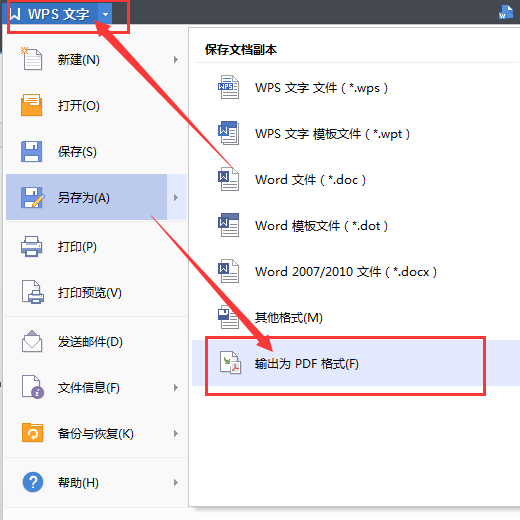
Task: Click the document icon in title bar corner
Action: pyautogui.click(x=506, y=12)
